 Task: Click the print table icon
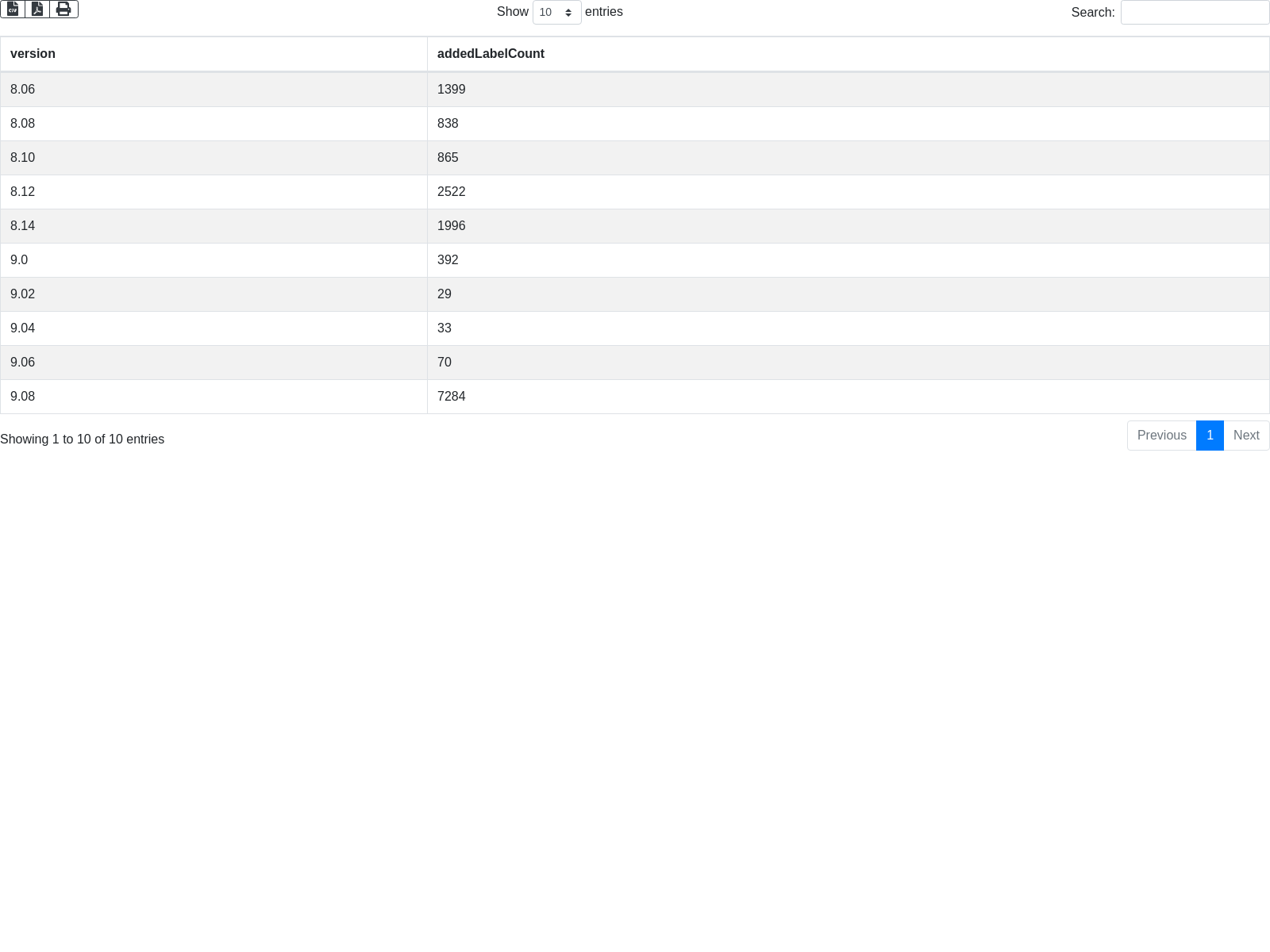click(63, 10)
